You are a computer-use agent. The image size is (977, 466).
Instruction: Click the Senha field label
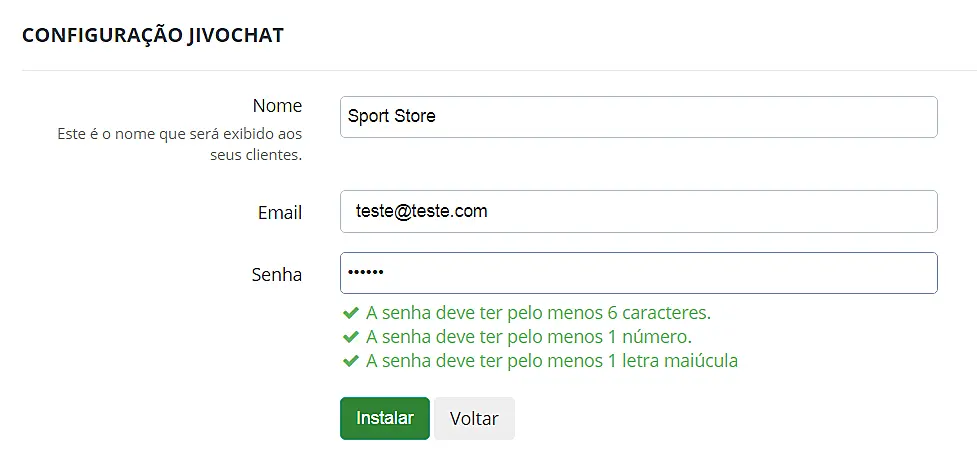pyautogui.click(x=277, y=274)
